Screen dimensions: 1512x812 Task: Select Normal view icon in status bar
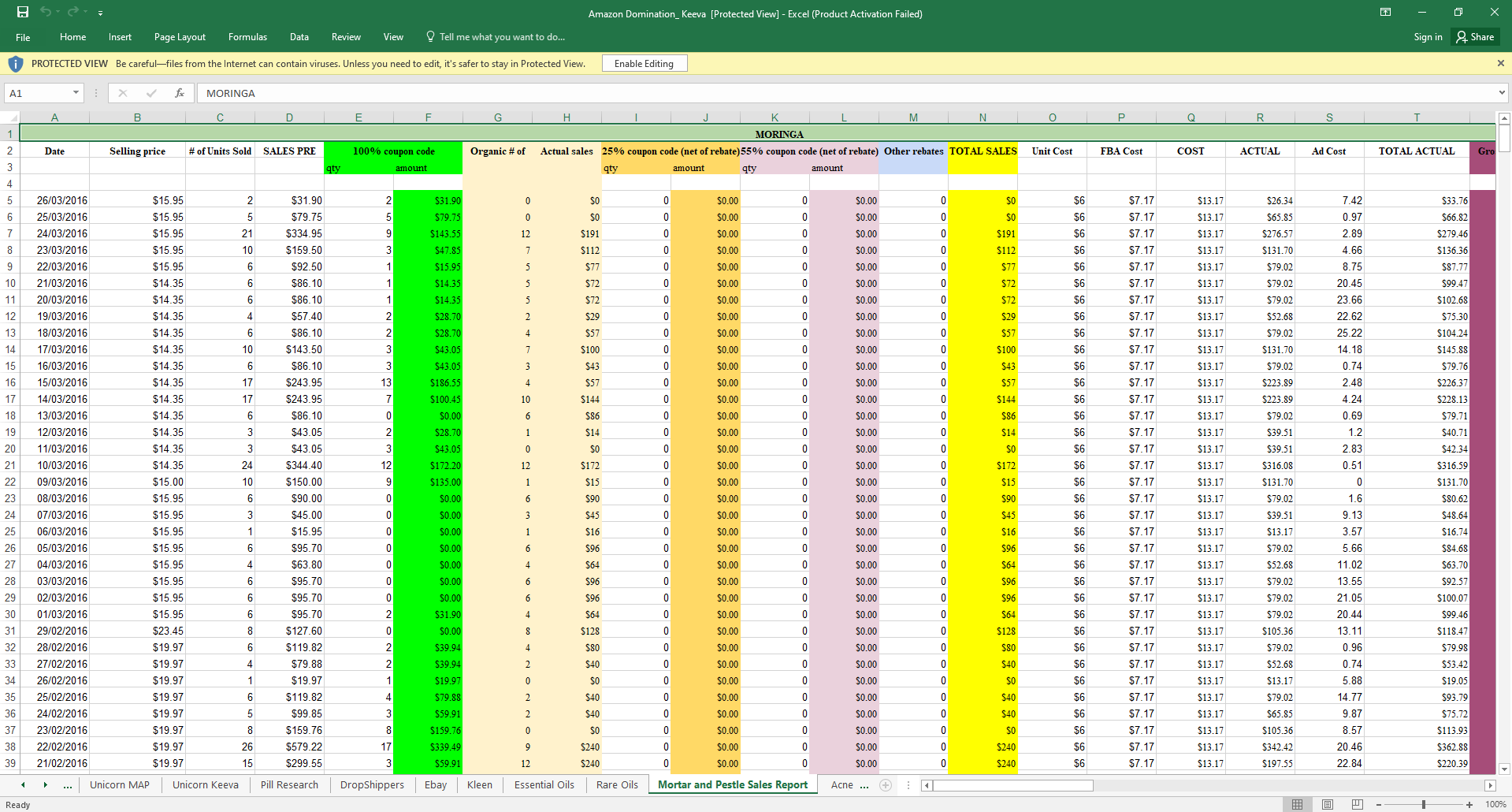tap(1298, 804)
